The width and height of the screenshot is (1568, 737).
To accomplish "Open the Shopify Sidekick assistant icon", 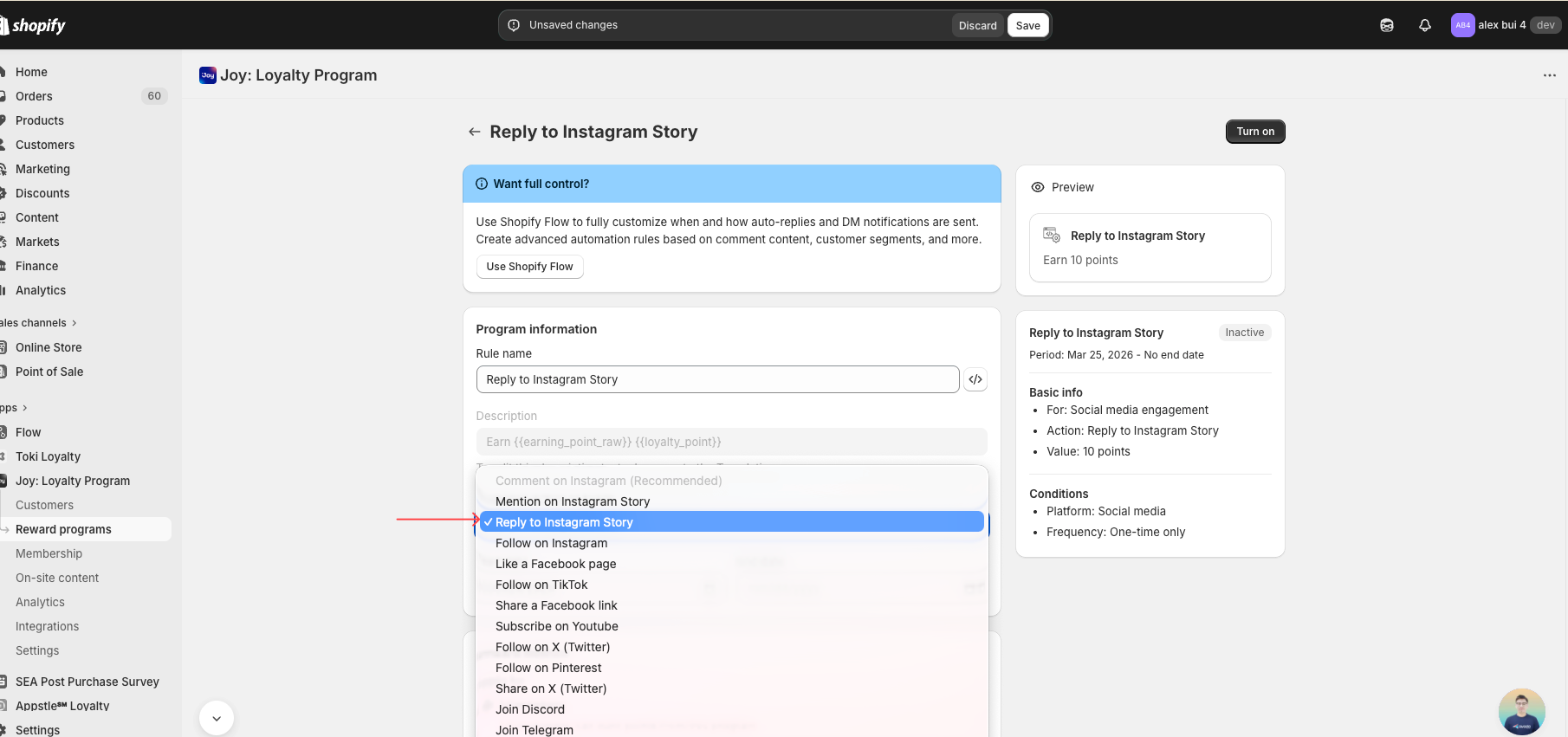I will click(x=1386, y=25).
